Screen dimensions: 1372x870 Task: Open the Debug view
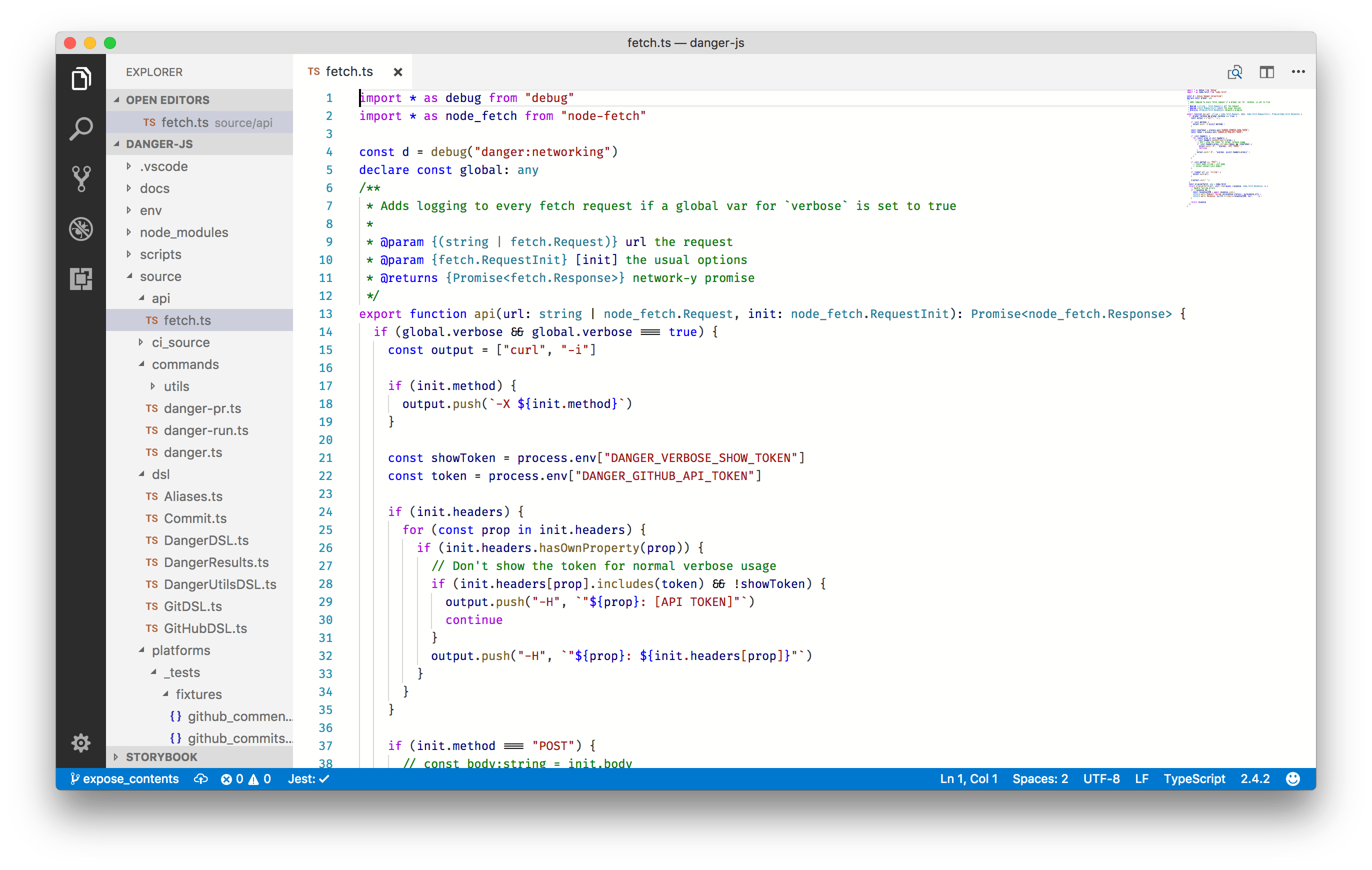81,229
